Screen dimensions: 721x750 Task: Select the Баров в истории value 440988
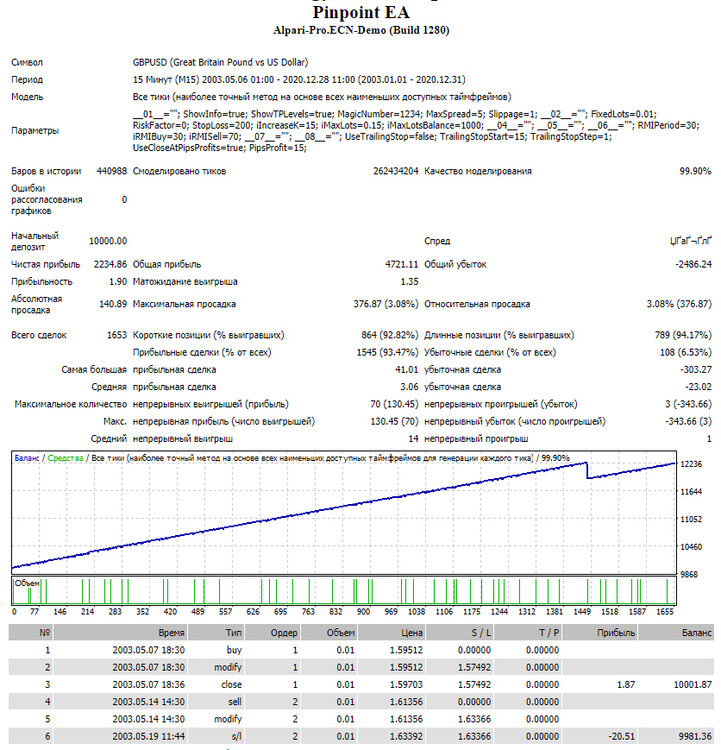point(111,171)
